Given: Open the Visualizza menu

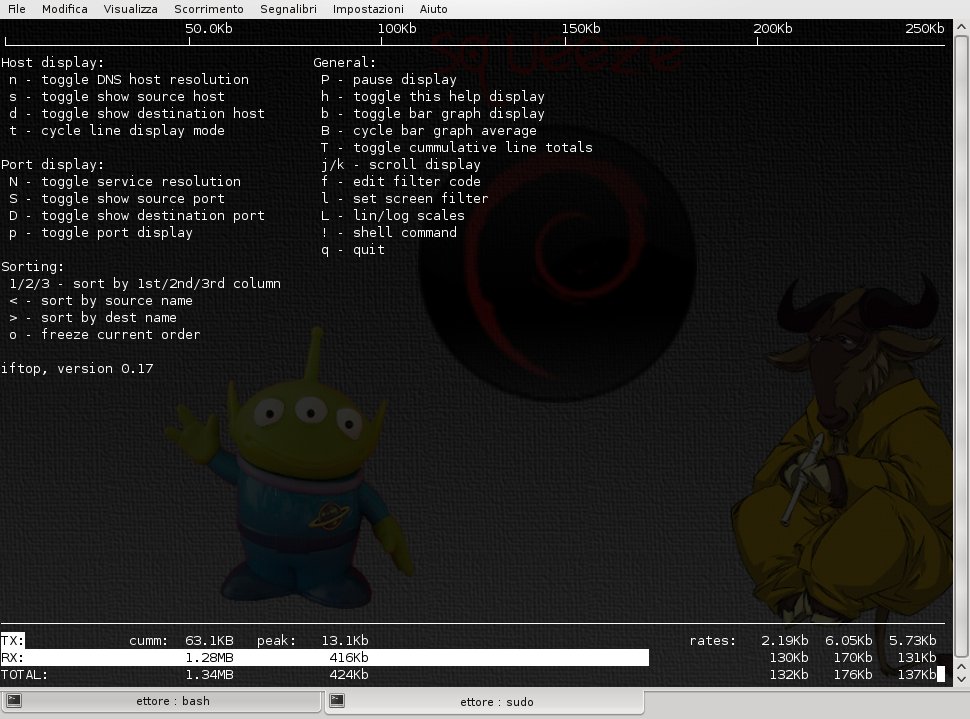Looking at the screenshot, I should tap(131, 9).
